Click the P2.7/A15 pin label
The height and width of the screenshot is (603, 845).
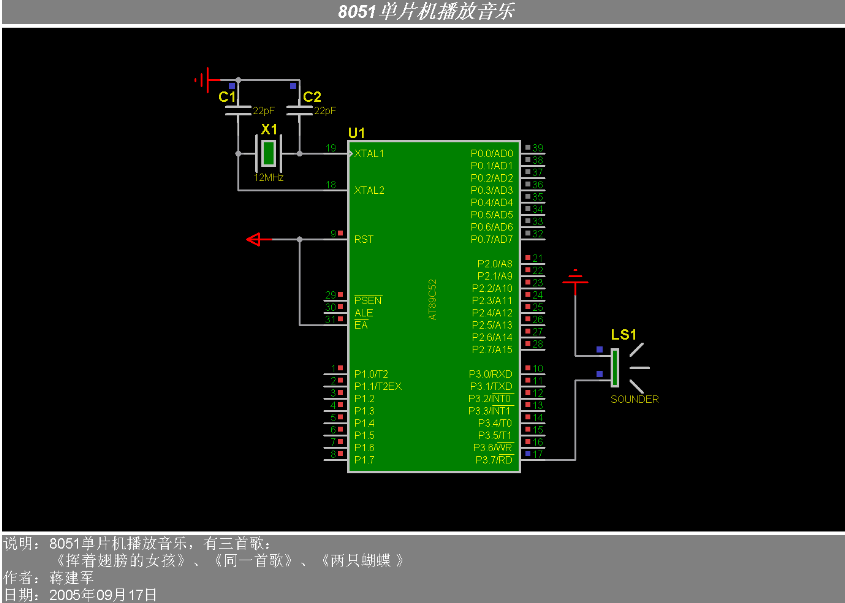[x=492, y=350]
